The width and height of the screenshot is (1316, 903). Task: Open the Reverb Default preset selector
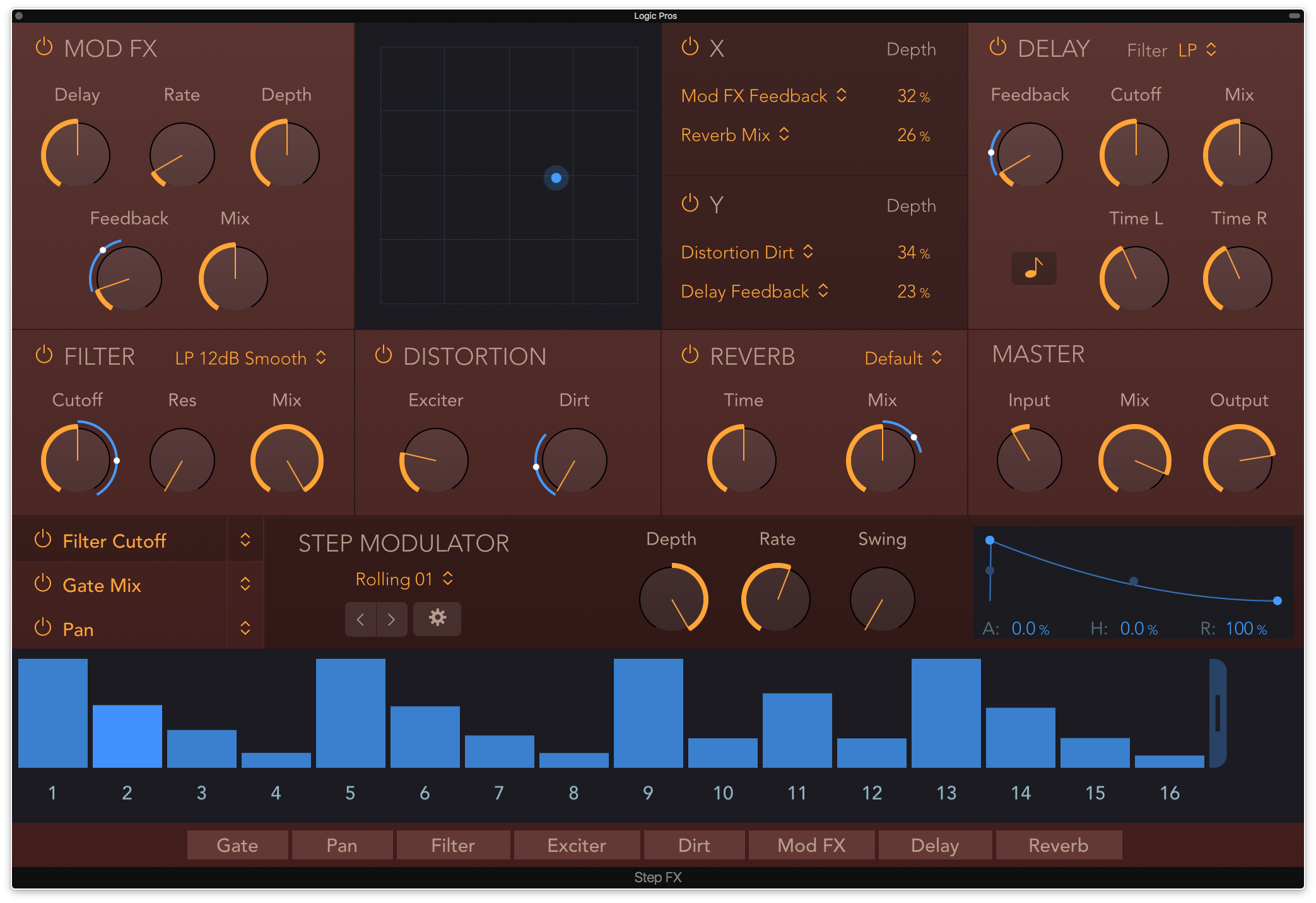[x=903, y=358]
